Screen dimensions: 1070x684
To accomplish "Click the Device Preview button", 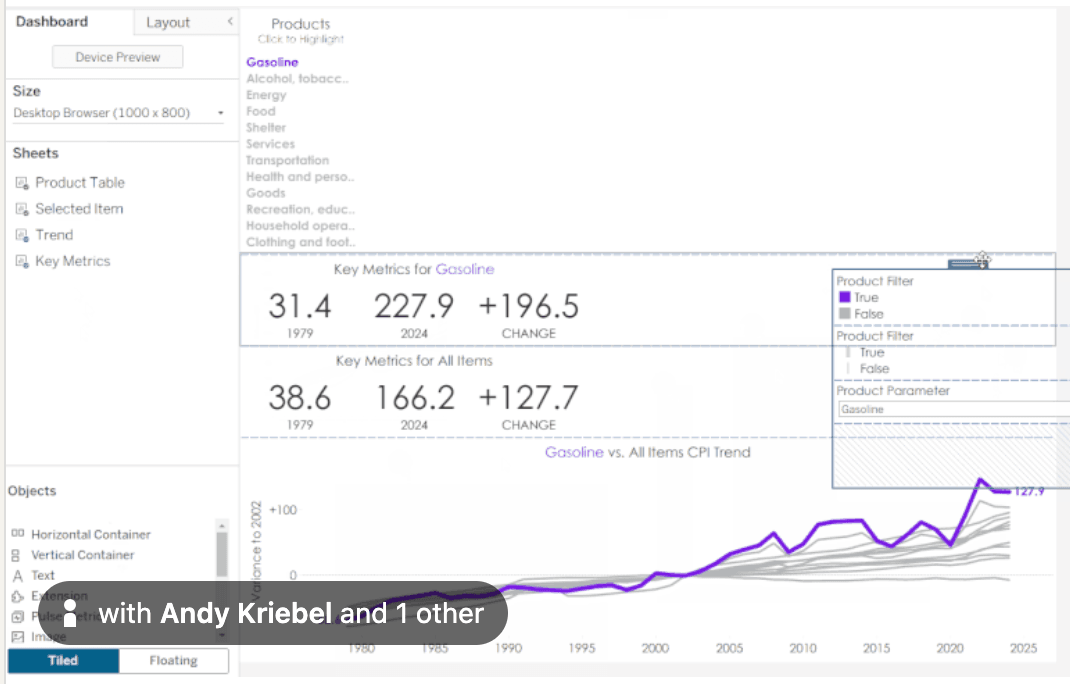I will point(117,57).
